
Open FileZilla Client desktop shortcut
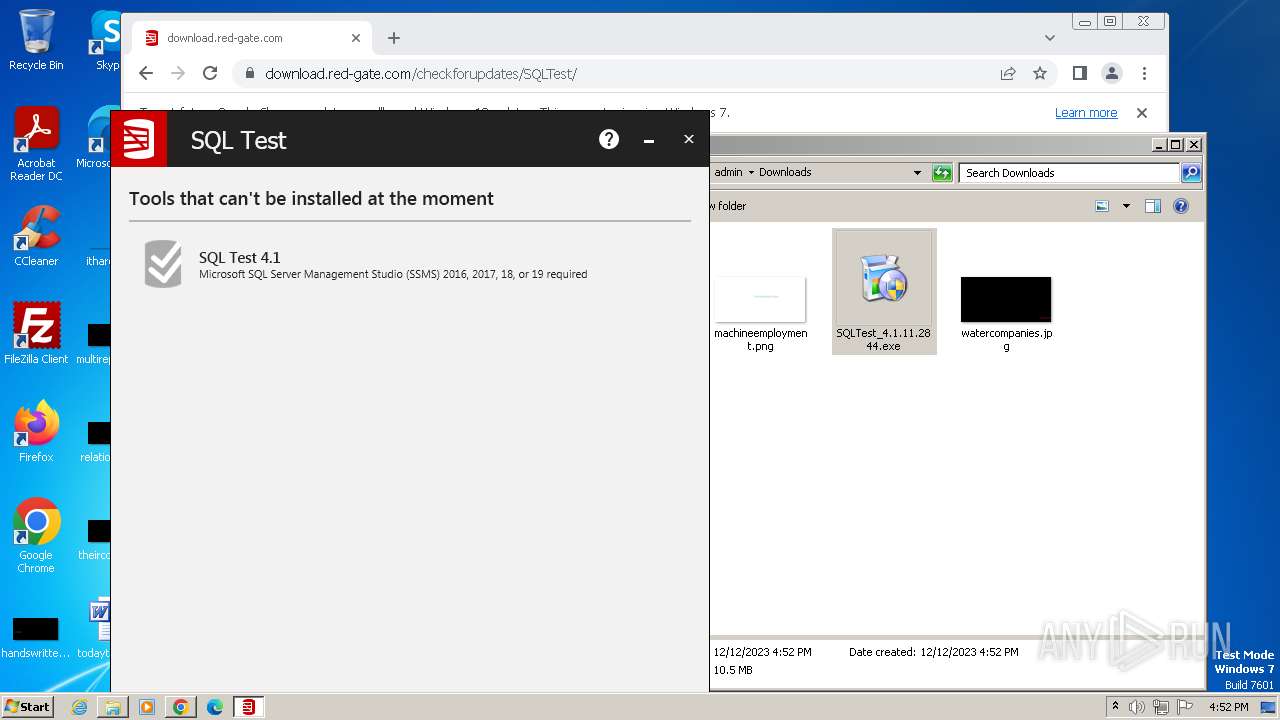[36, 333]
